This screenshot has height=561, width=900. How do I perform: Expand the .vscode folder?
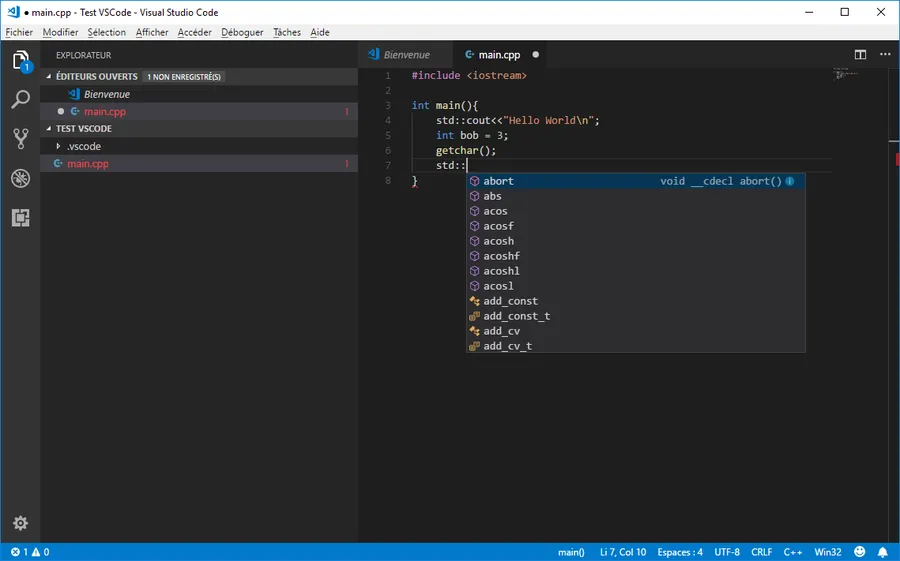click(x=83, y=146)
